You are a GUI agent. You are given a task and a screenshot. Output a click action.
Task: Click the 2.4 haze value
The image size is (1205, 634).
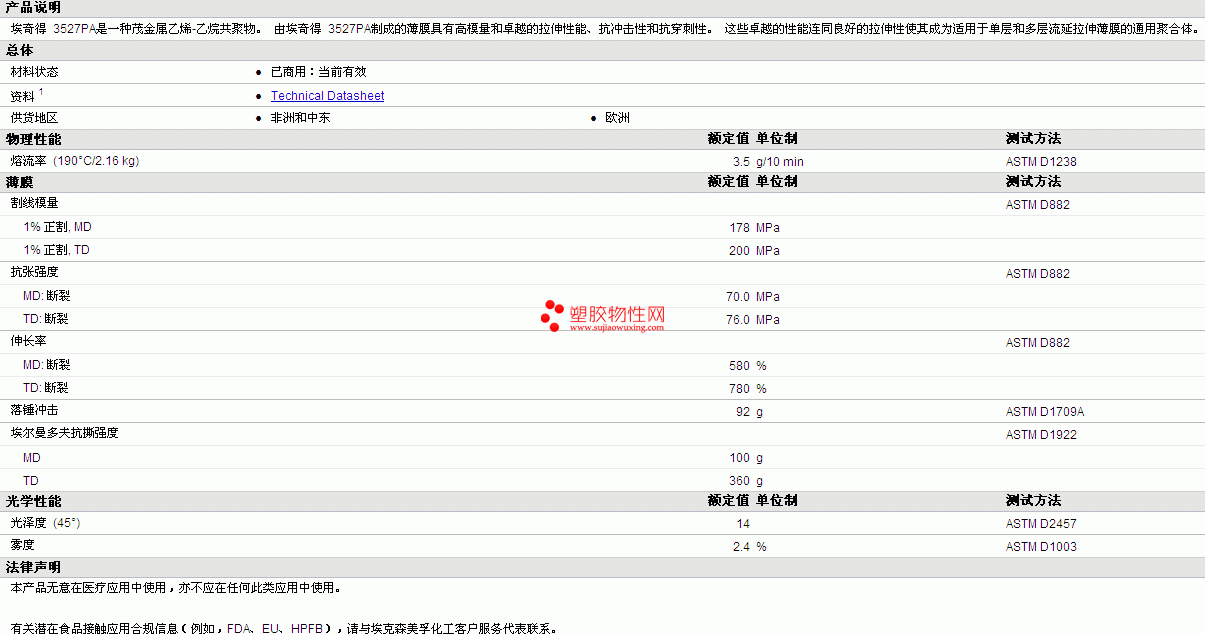(741, 547)
